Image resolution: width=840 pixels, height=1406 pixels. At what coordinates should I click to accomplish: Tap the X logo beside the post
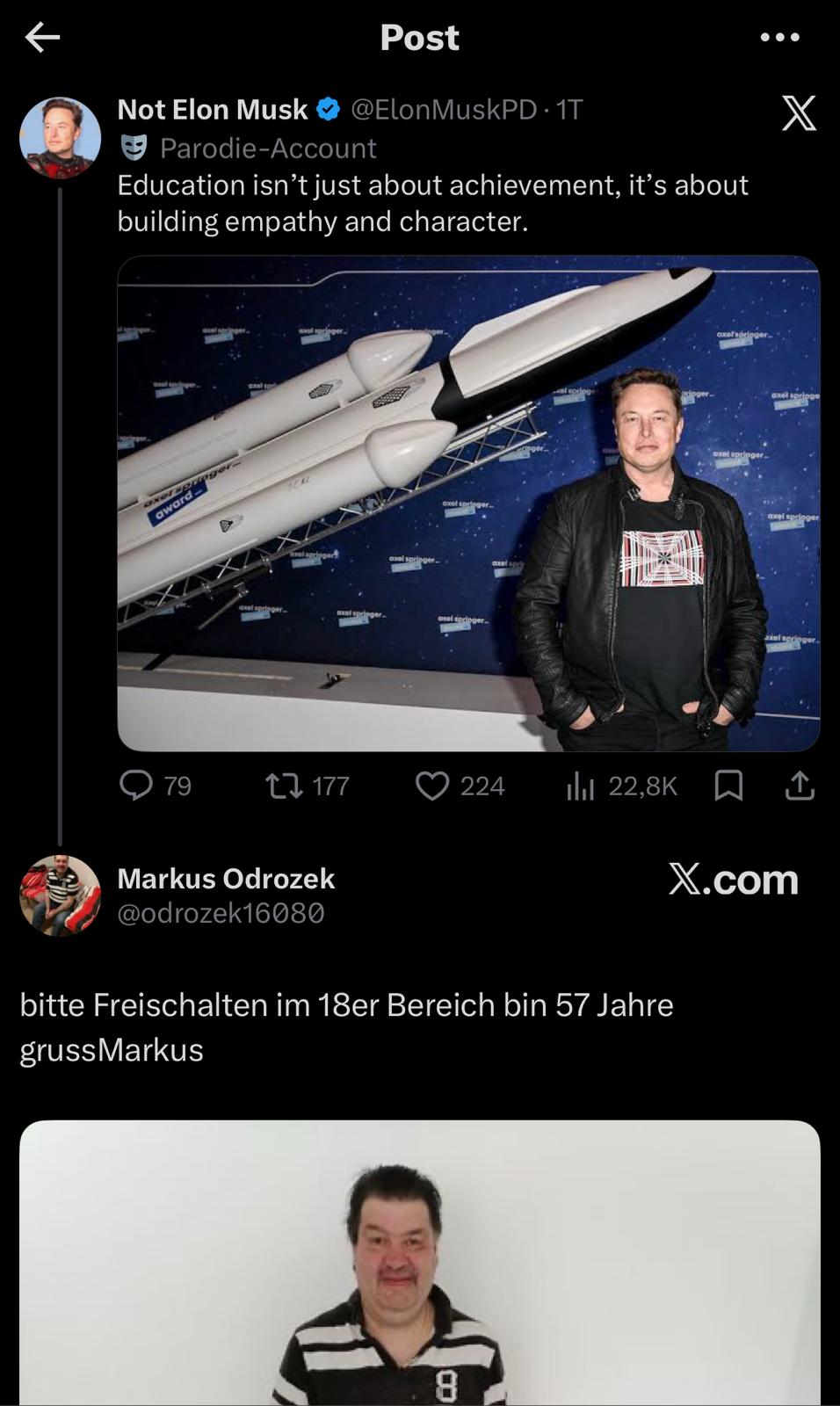[799, 113]
